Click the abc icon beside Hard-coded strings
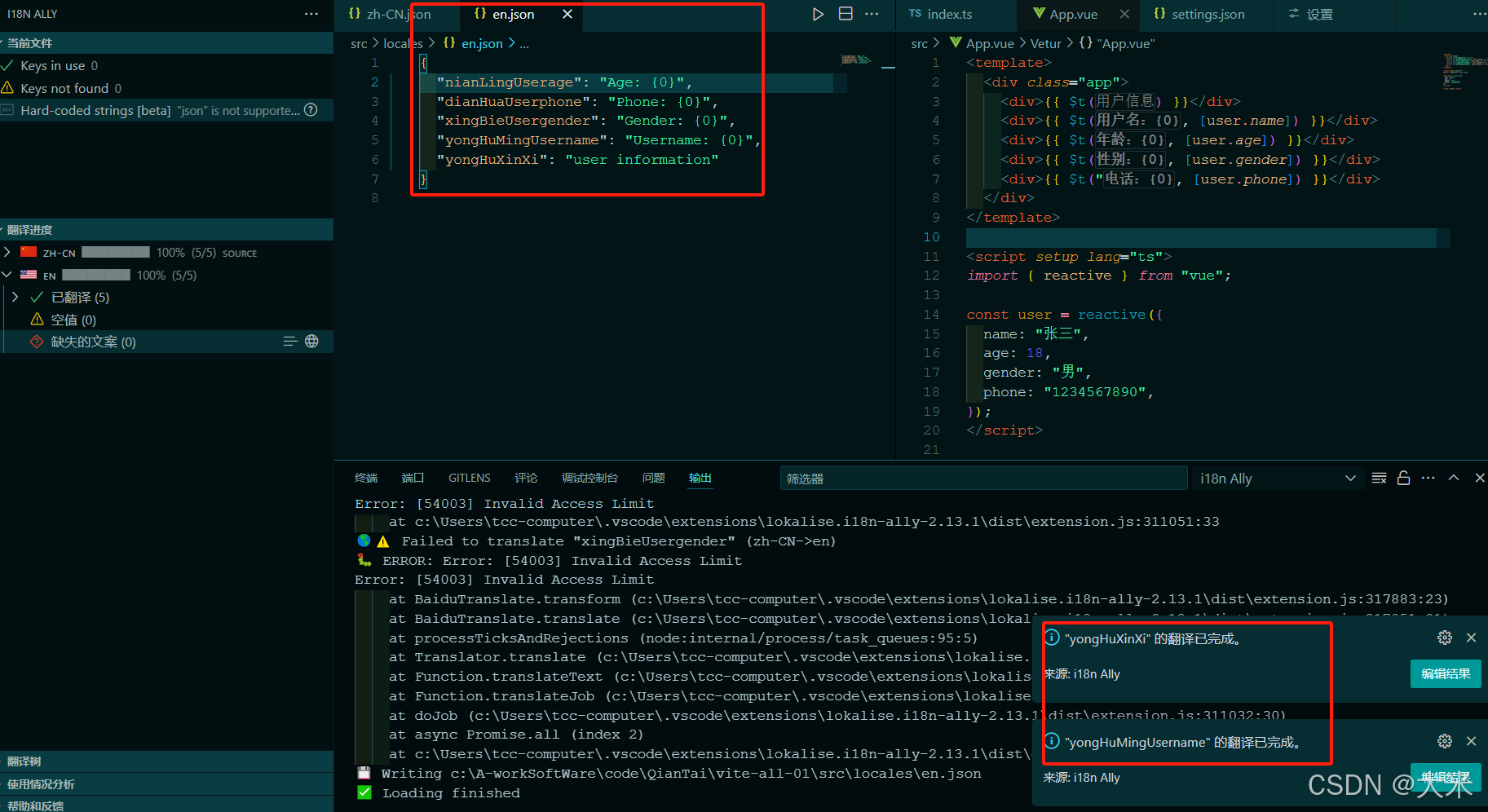The image size is (1488, 812). pos(7,110)
